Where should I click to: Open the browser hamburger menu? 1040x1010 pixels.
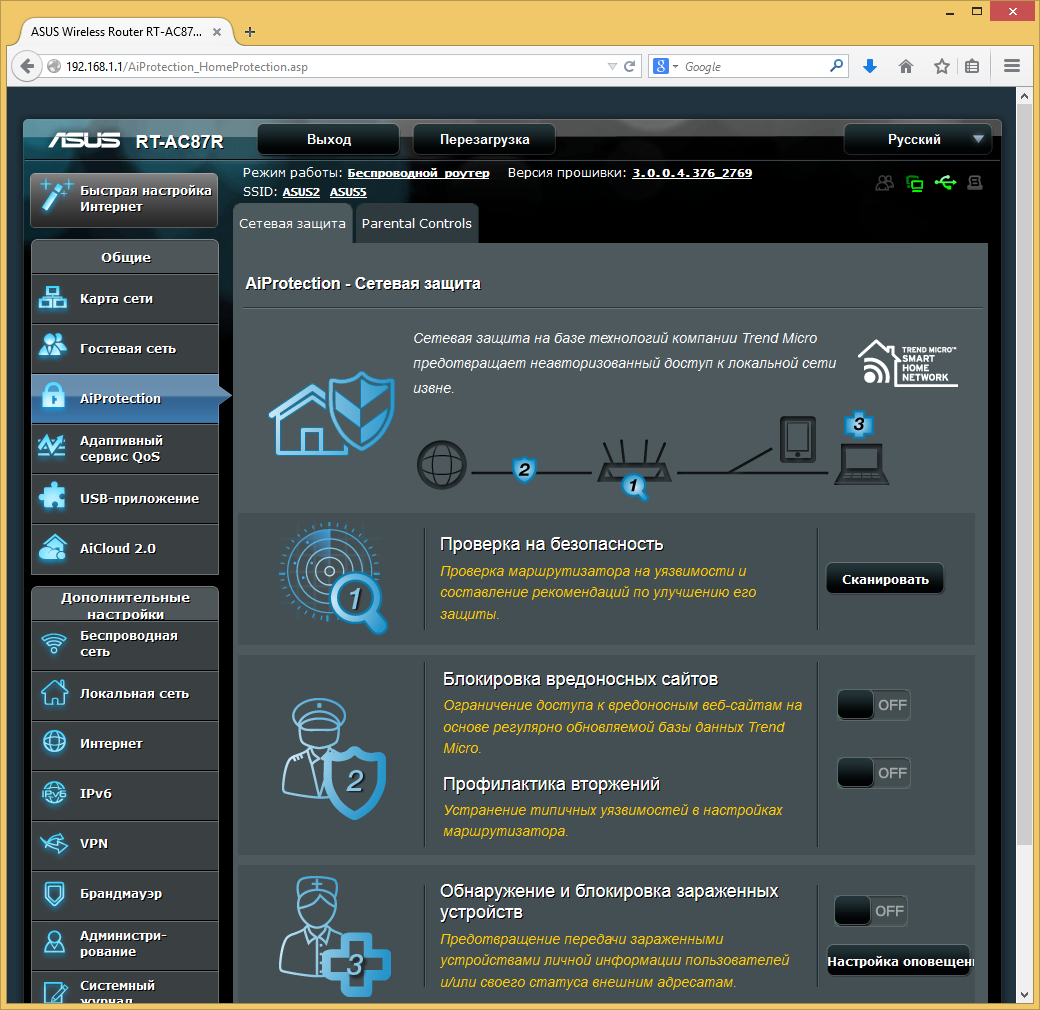point(1011,66)
